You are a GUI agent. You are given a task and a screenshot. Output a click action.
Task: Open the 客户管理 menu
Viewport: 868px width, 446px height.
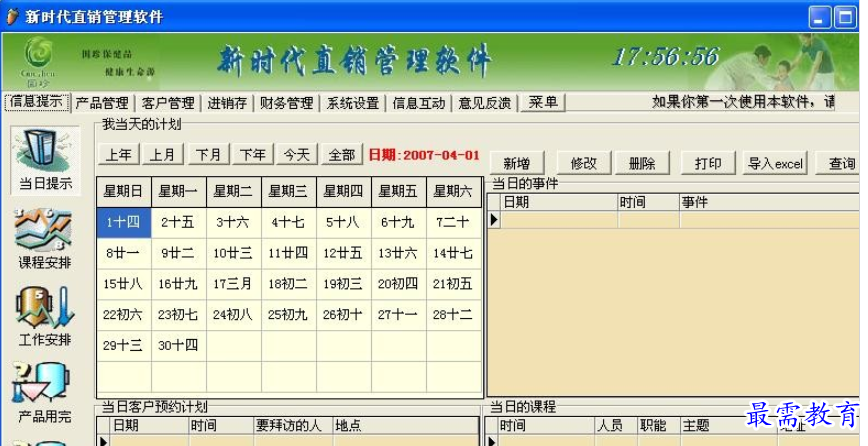168,103
